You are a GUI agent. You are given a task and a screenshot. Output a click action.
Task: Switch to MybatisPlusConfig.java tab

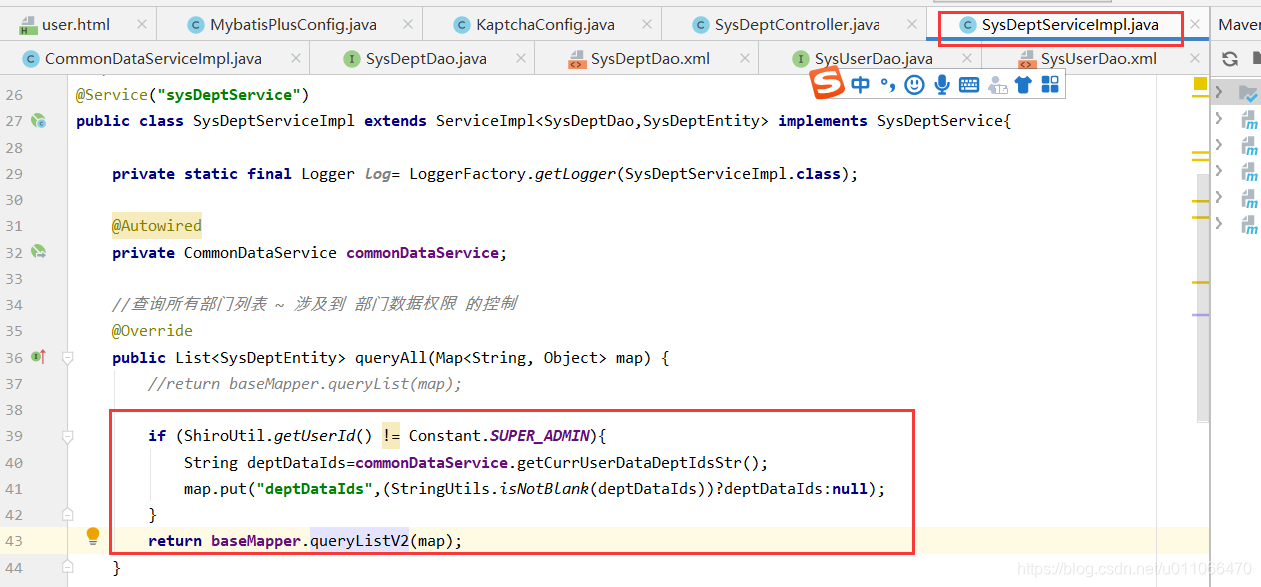point(290,24)
